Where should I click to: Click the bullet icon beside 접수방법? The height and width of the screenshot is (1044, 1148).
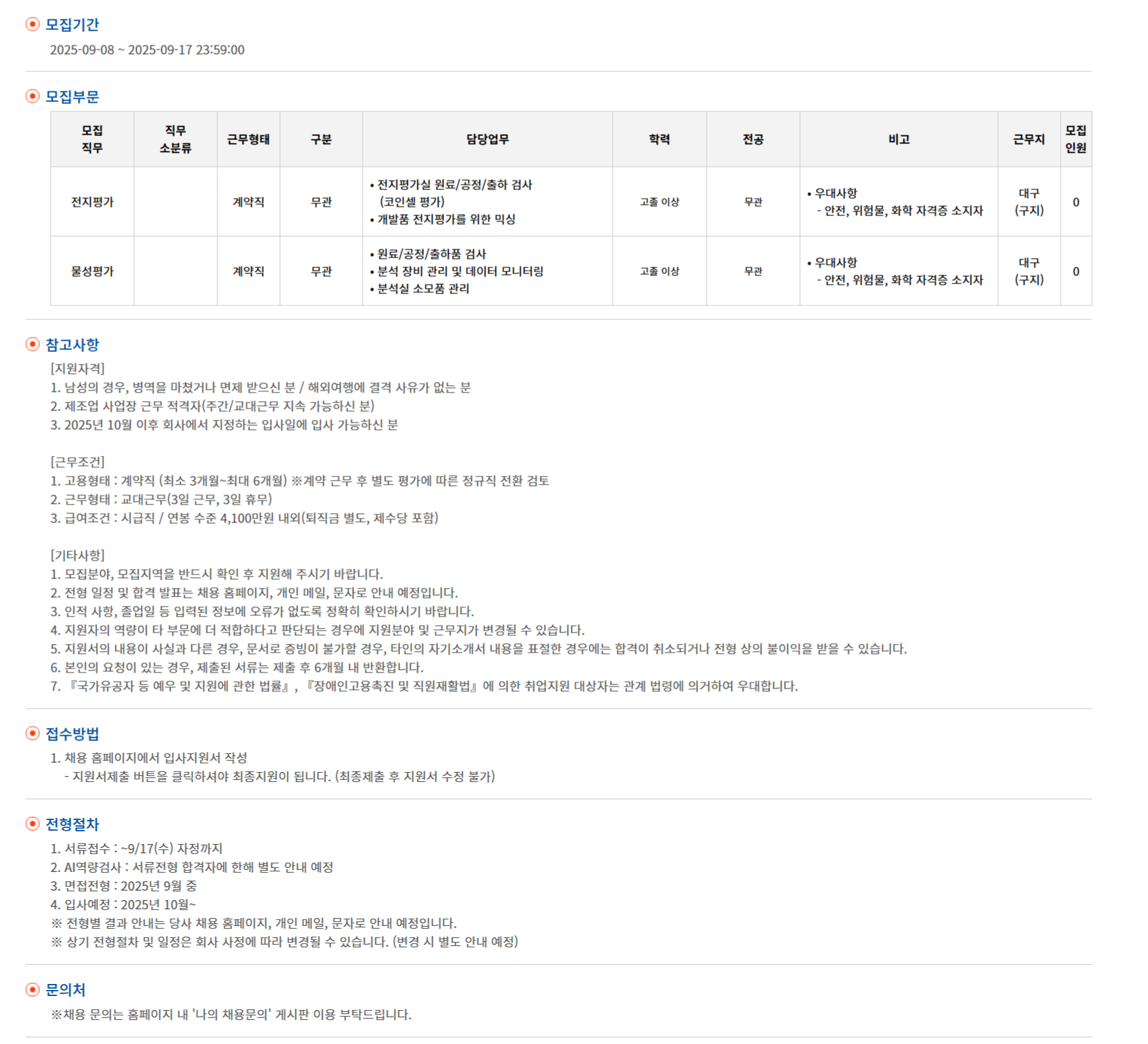(32, 734)
